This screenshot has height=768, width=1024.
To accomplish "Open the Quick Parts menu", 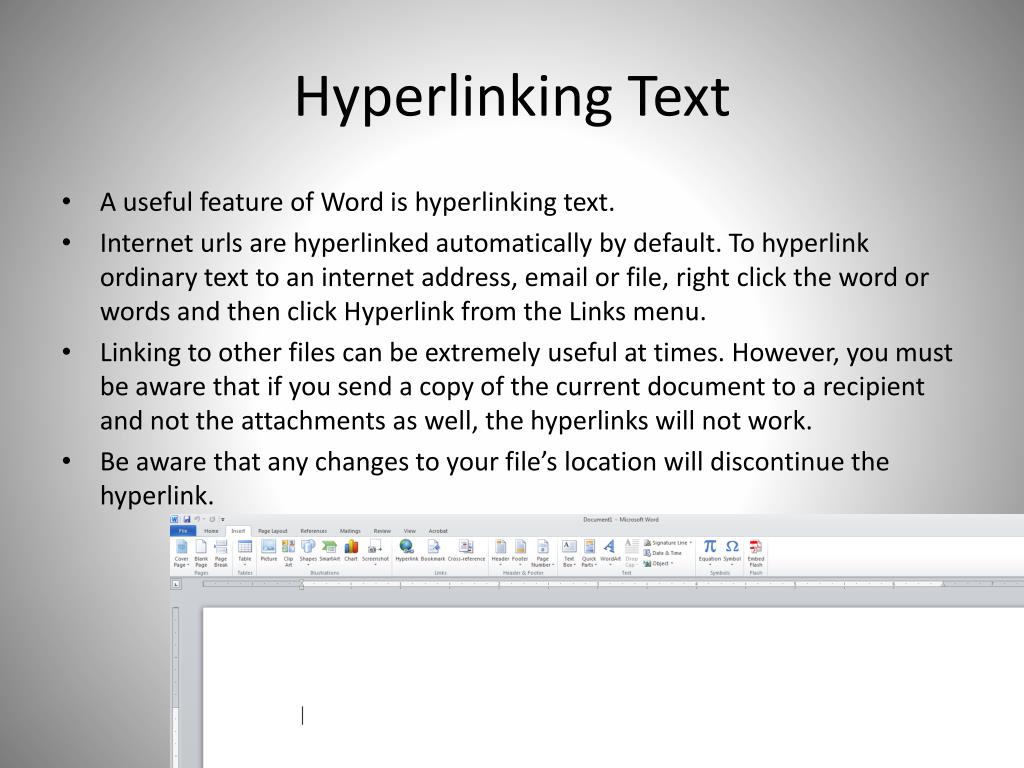I will click(589, 552).
